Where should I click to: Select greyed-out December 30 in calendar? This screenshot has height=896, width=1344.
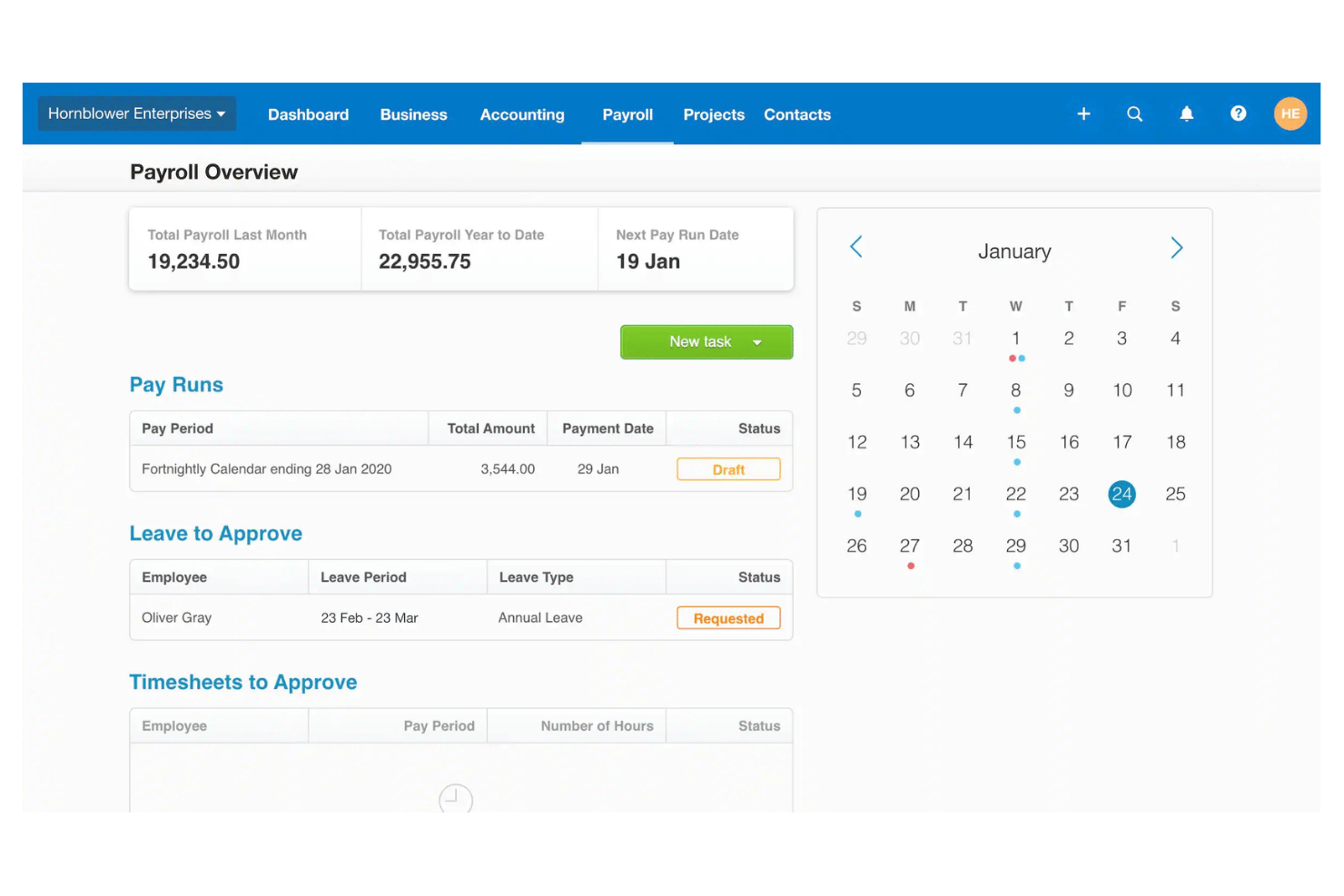click(x=910, y=339)
